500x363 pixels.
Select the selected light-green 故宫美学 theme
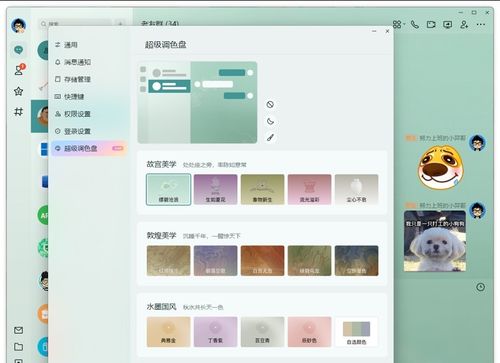[169, 189]
